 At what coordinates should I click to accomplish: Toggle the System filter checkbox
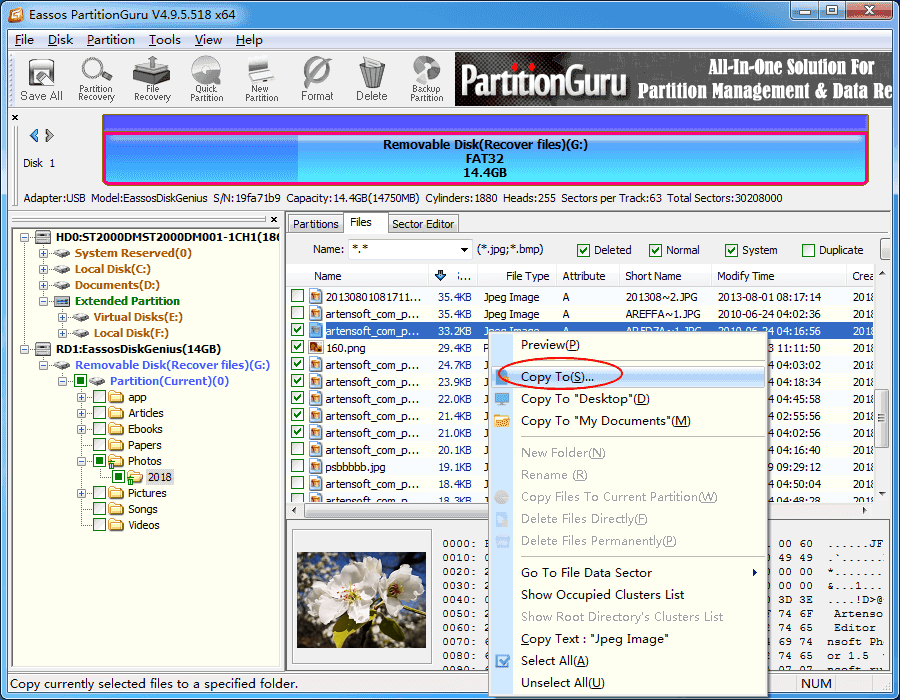pos(731,250)
